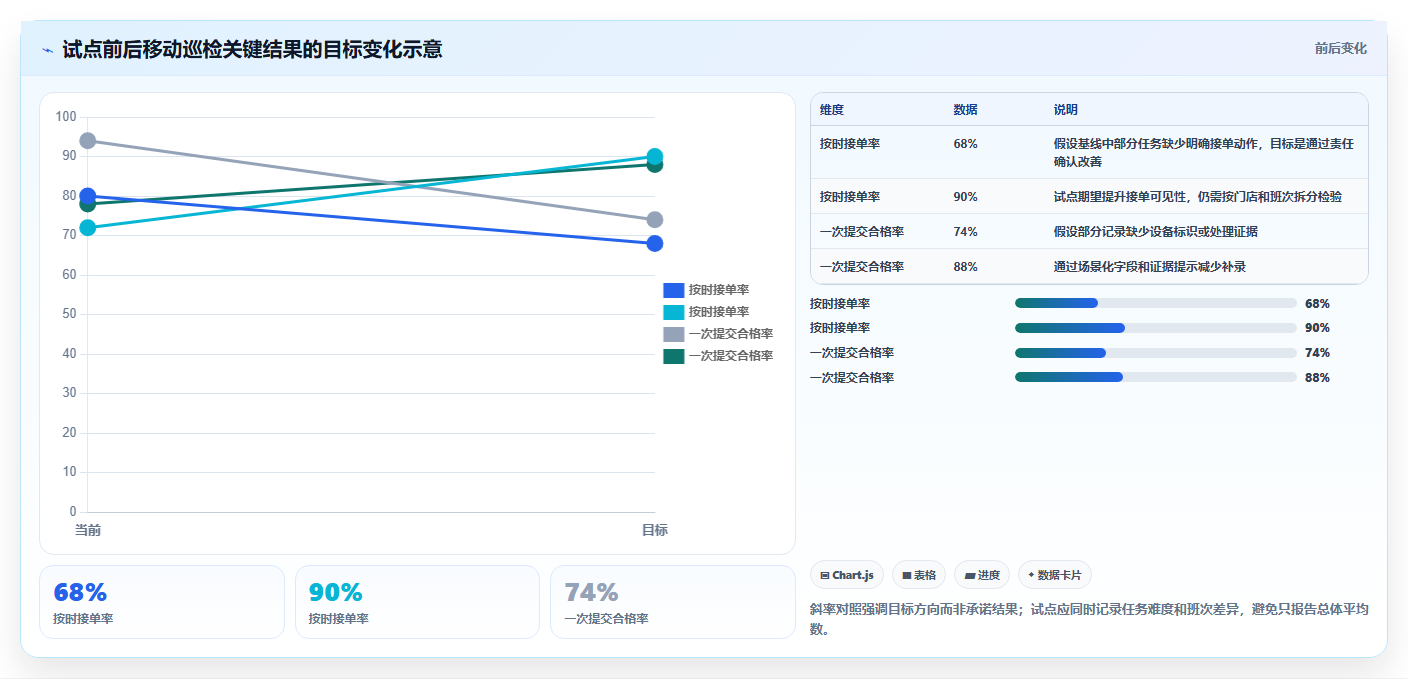
Task: Open the 90% 按时接单率 stat card
Action: [x=417, y=602]
